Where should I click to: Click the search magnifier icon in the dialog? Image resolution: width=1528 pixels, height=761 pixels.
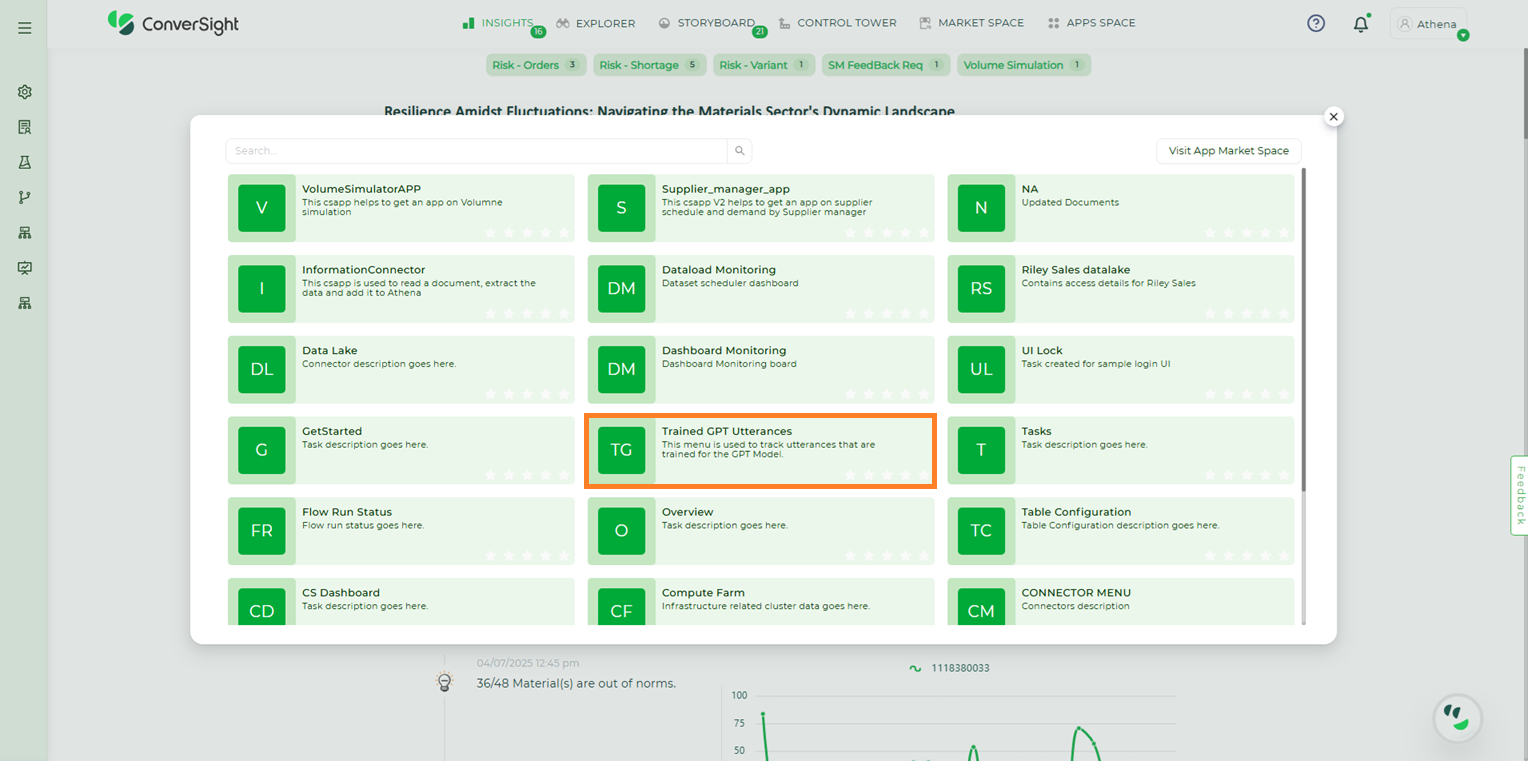[740, 151]
